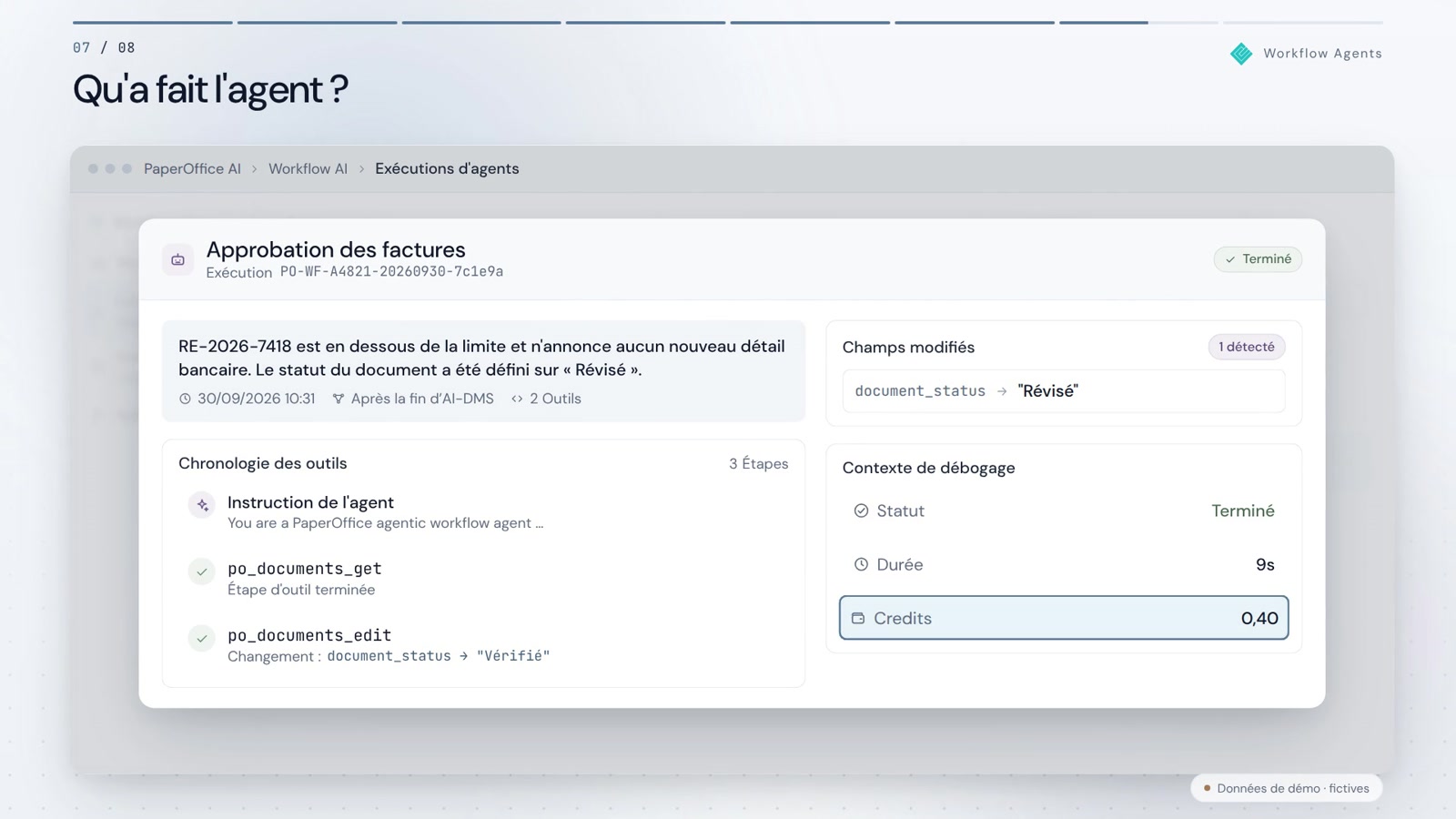Select the Exécutions d'agents breadcrumb
Screen dimensions: 1456x819
coord(447,168)
